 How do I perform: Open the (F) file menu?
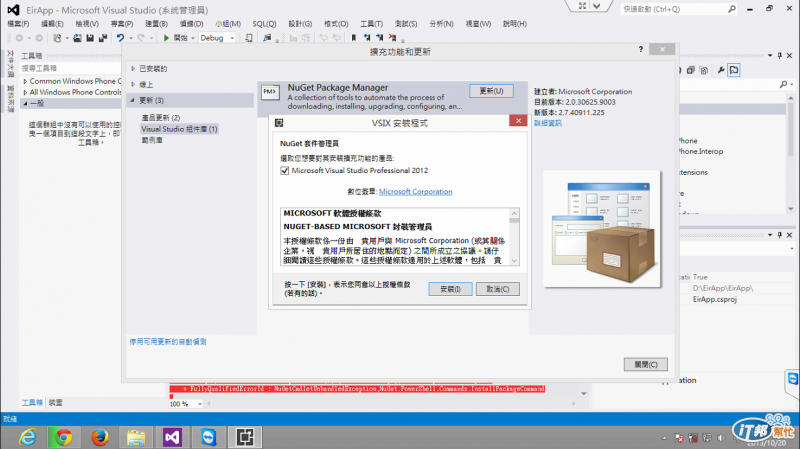18,23
